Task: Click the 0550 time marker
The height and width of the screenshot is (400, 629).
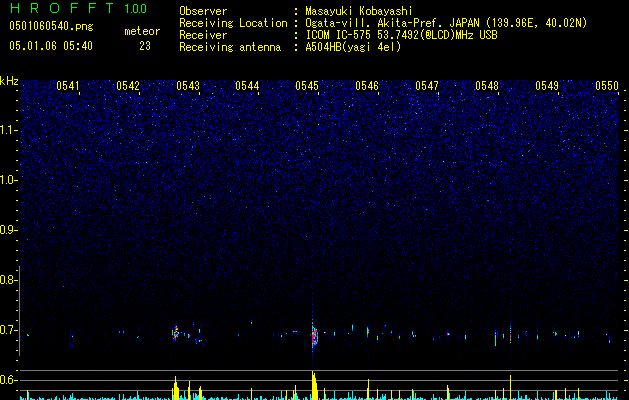Action: pos(607,86)
